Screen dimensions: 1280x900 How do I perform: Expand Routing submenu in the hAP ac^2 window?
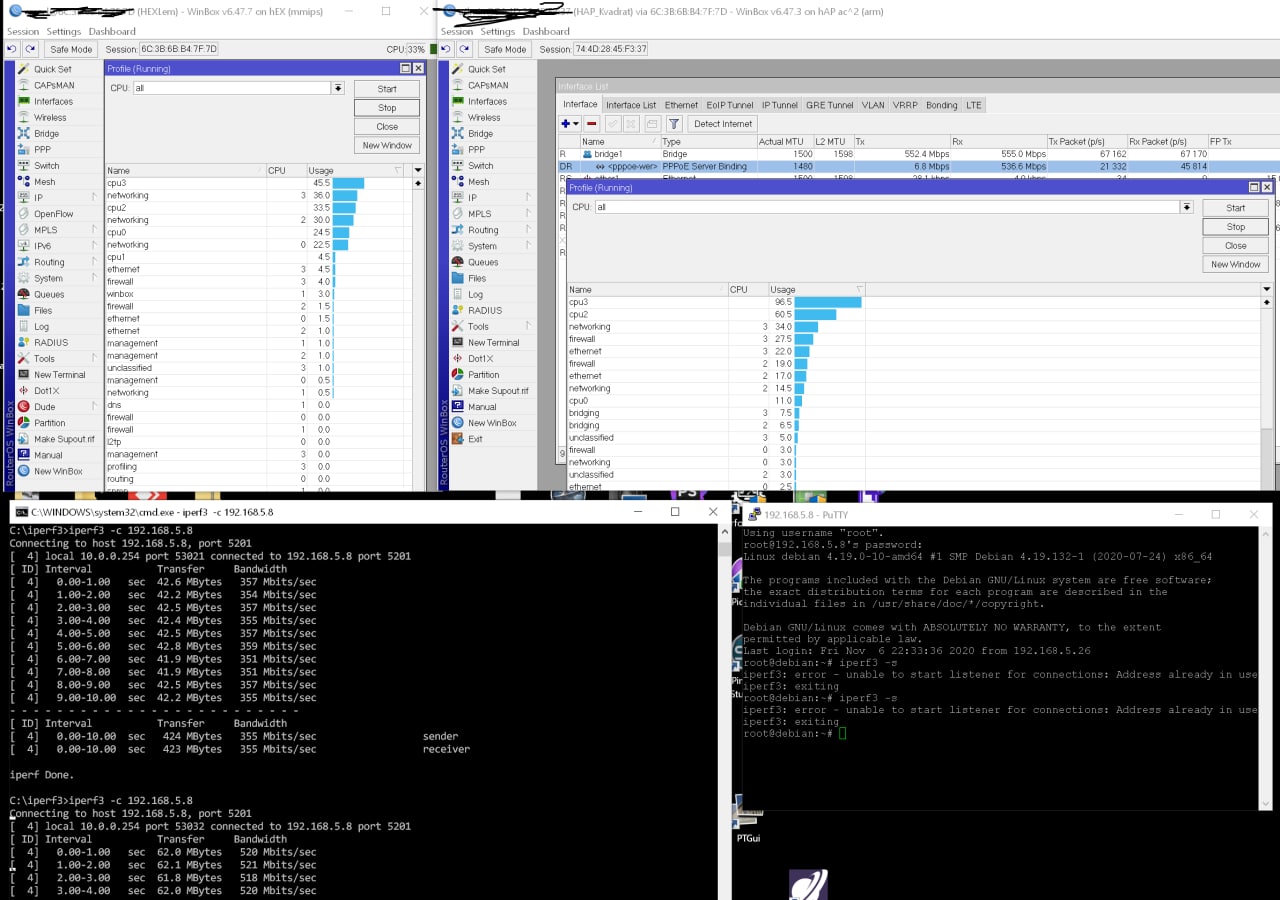pyautogui.click(x=528, y=230)
